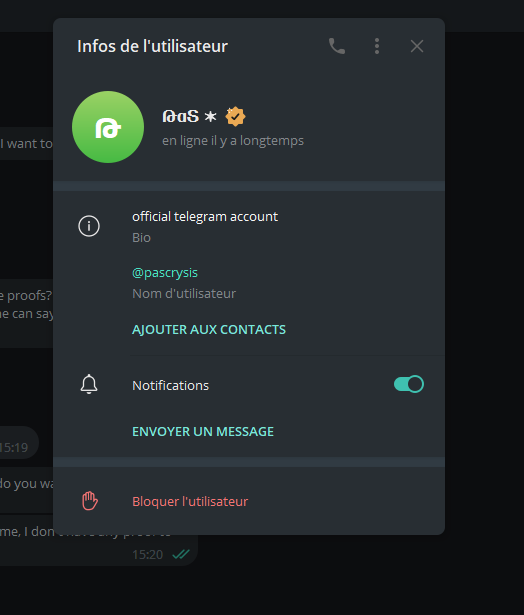The height and width of the screenshot is (615, 524).
Task: Click the info circle icon beside bio
Action: (89, 226)
